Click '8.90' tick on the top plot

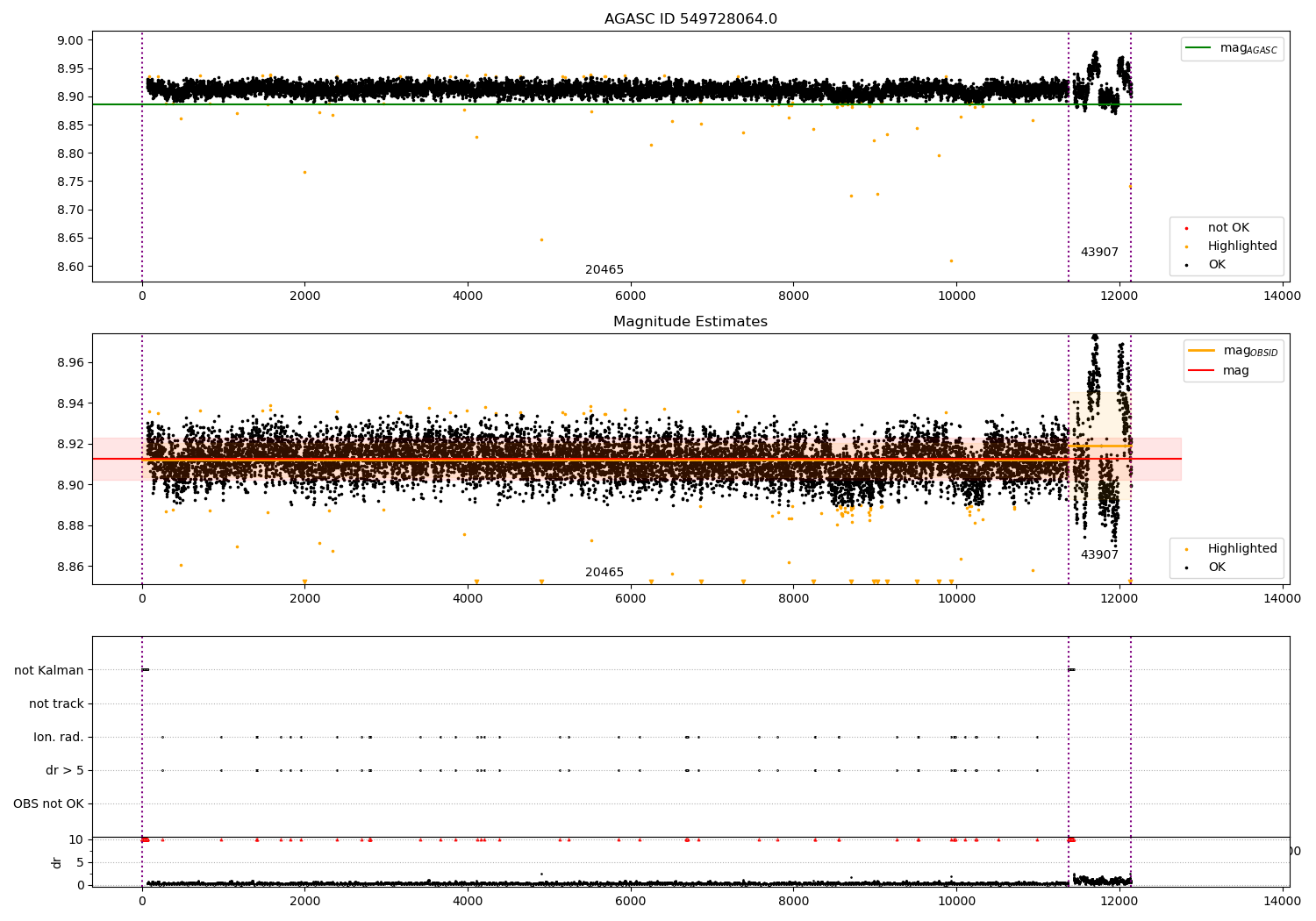pyautogui.click(x=71, y=96)
